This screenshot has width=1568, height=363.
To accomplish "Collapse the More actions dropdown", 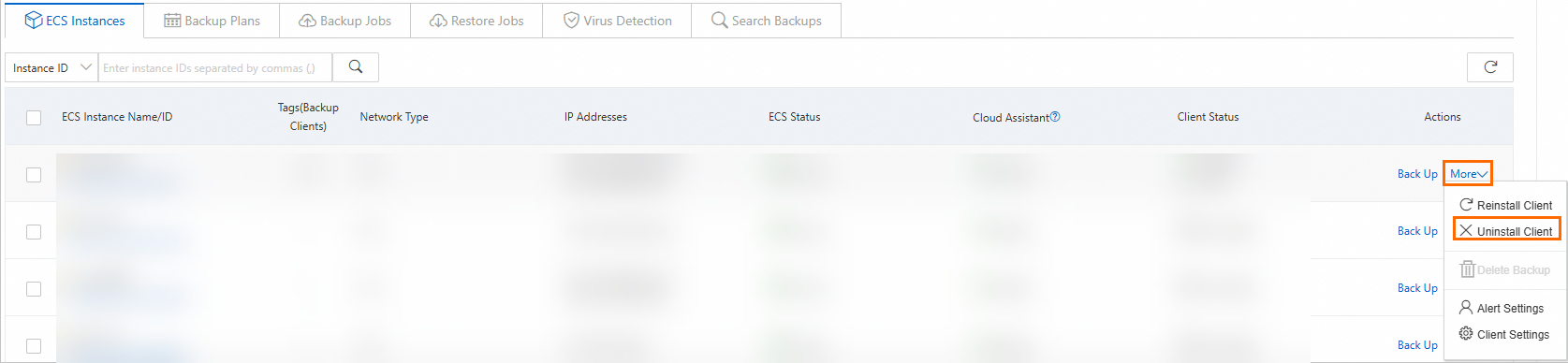I will (1468, 174).
